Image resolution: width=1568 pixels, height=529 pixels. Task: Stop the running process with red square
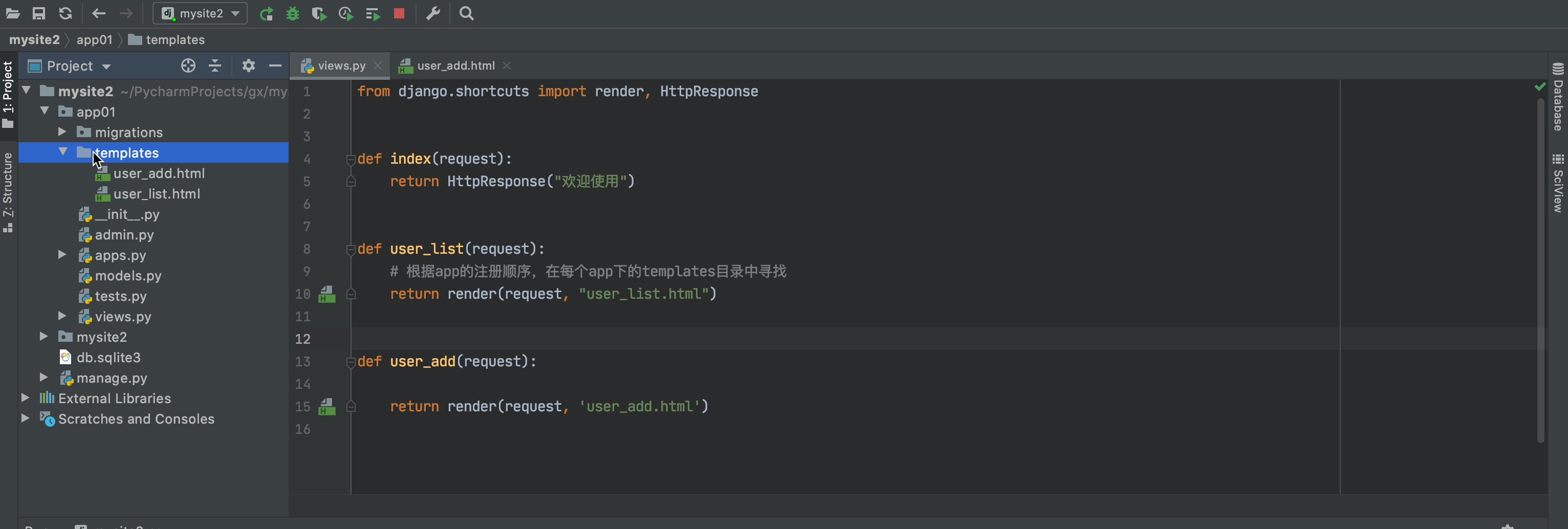(399, 13)
